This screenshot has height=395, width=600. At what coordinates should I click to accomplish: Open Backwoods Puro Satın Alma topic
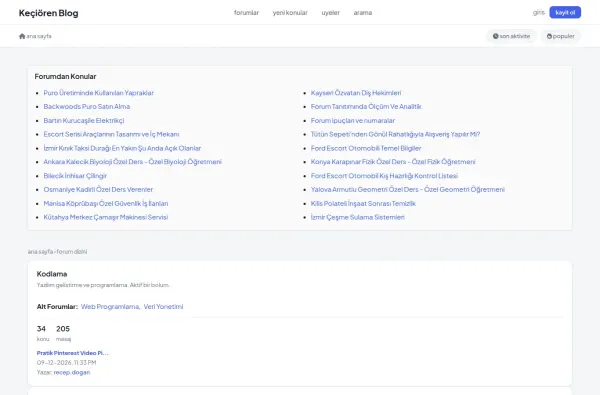click(x=87, y=106)
